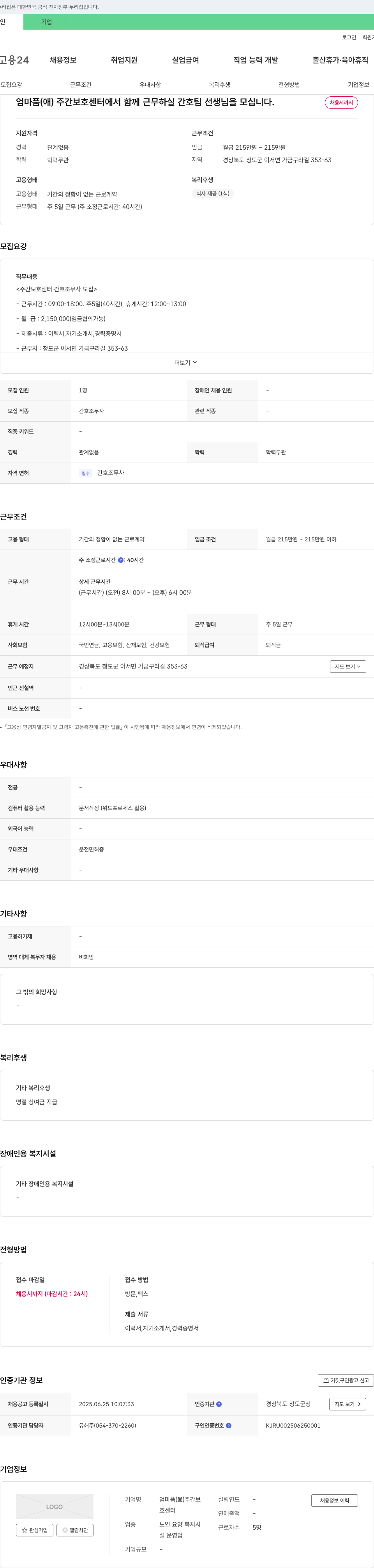
Task: Open 지도 보기 dropdown for 근무 예정지
Action: pos(348,667)
